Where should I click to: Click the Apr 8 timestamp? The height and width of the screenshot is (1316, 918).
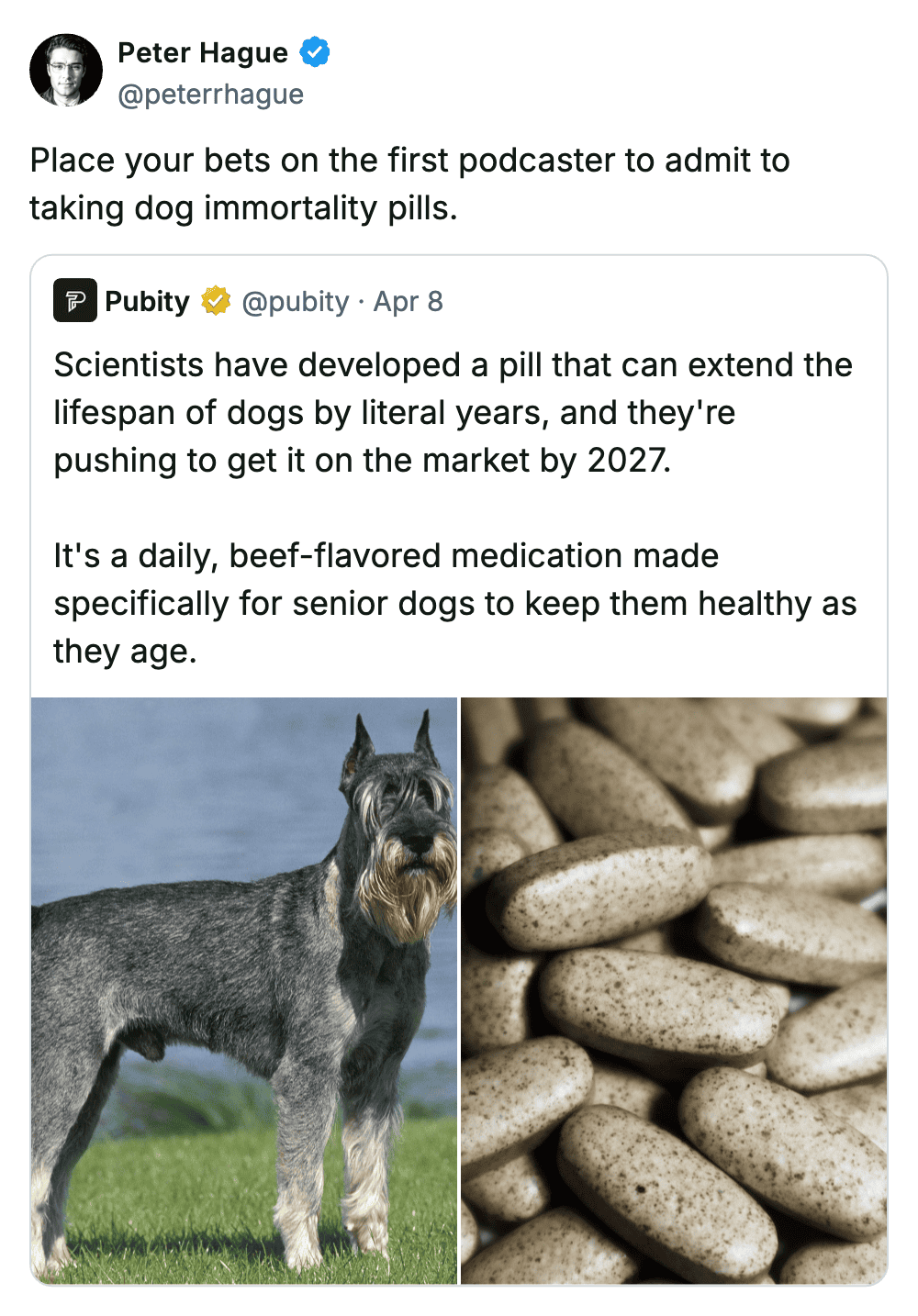click(x=408, y=301)
